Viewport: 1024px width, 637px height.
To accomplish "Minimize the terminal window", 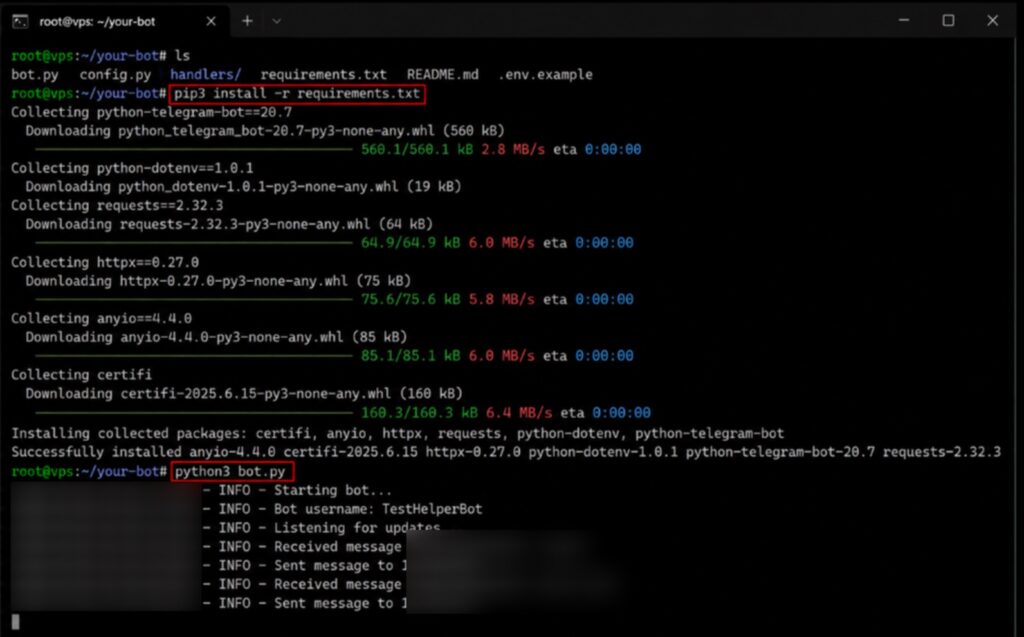I will coord(904,20).
